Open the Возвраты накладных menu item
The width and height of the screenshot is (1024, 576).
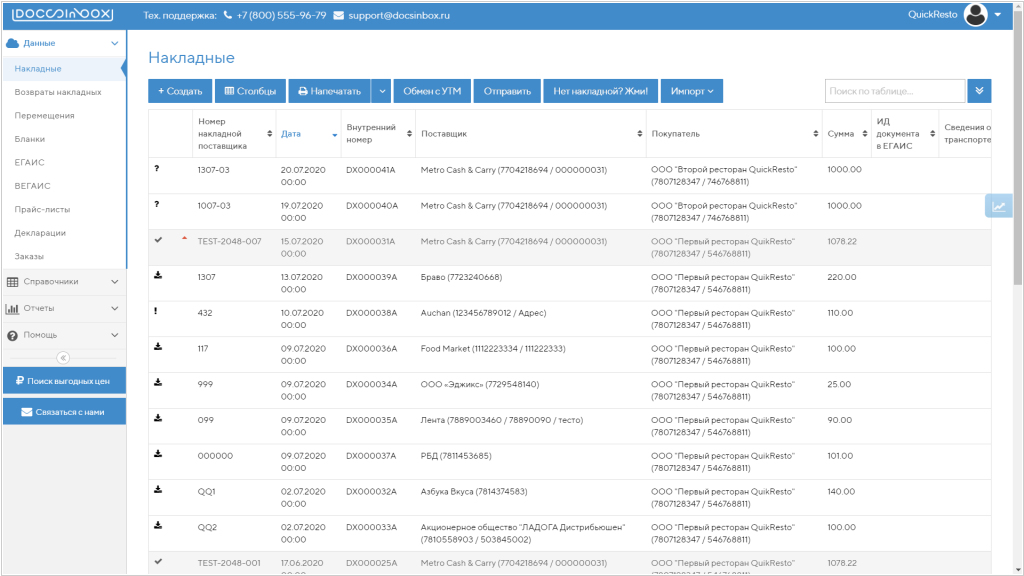click(x=58, y=92)
